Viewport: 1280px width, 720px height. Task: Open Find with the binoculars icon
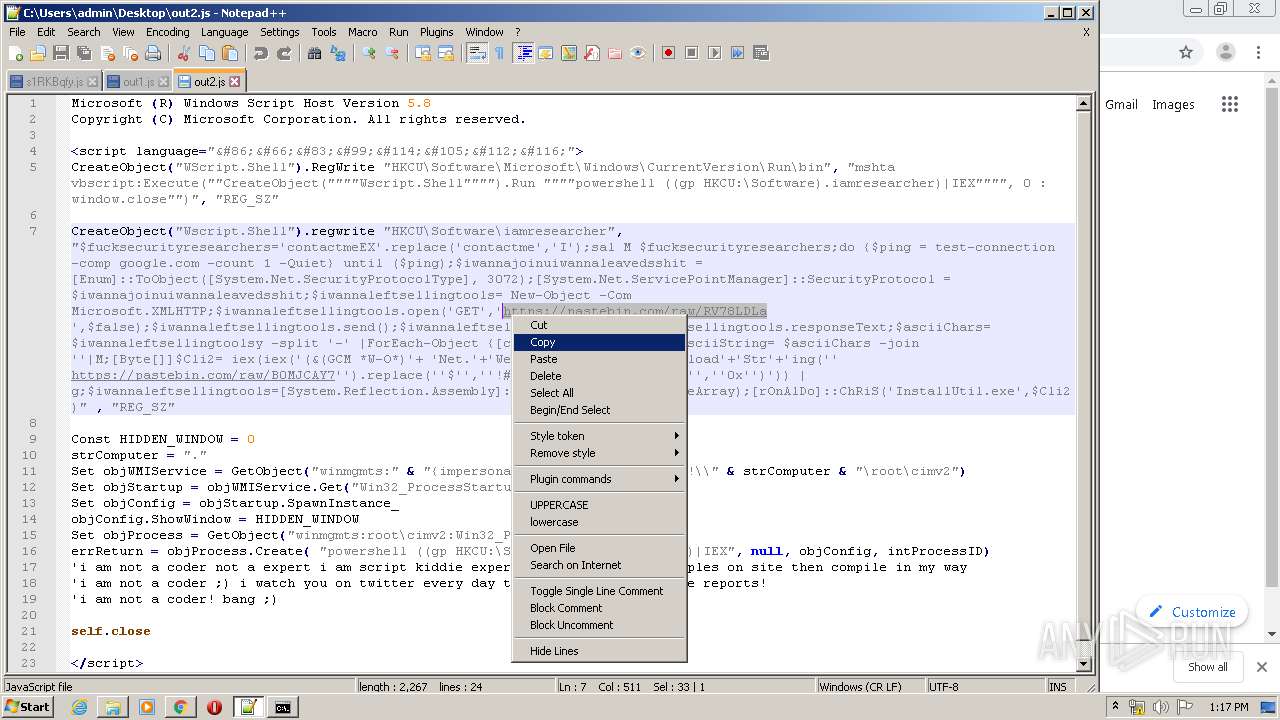coord(314,53)
